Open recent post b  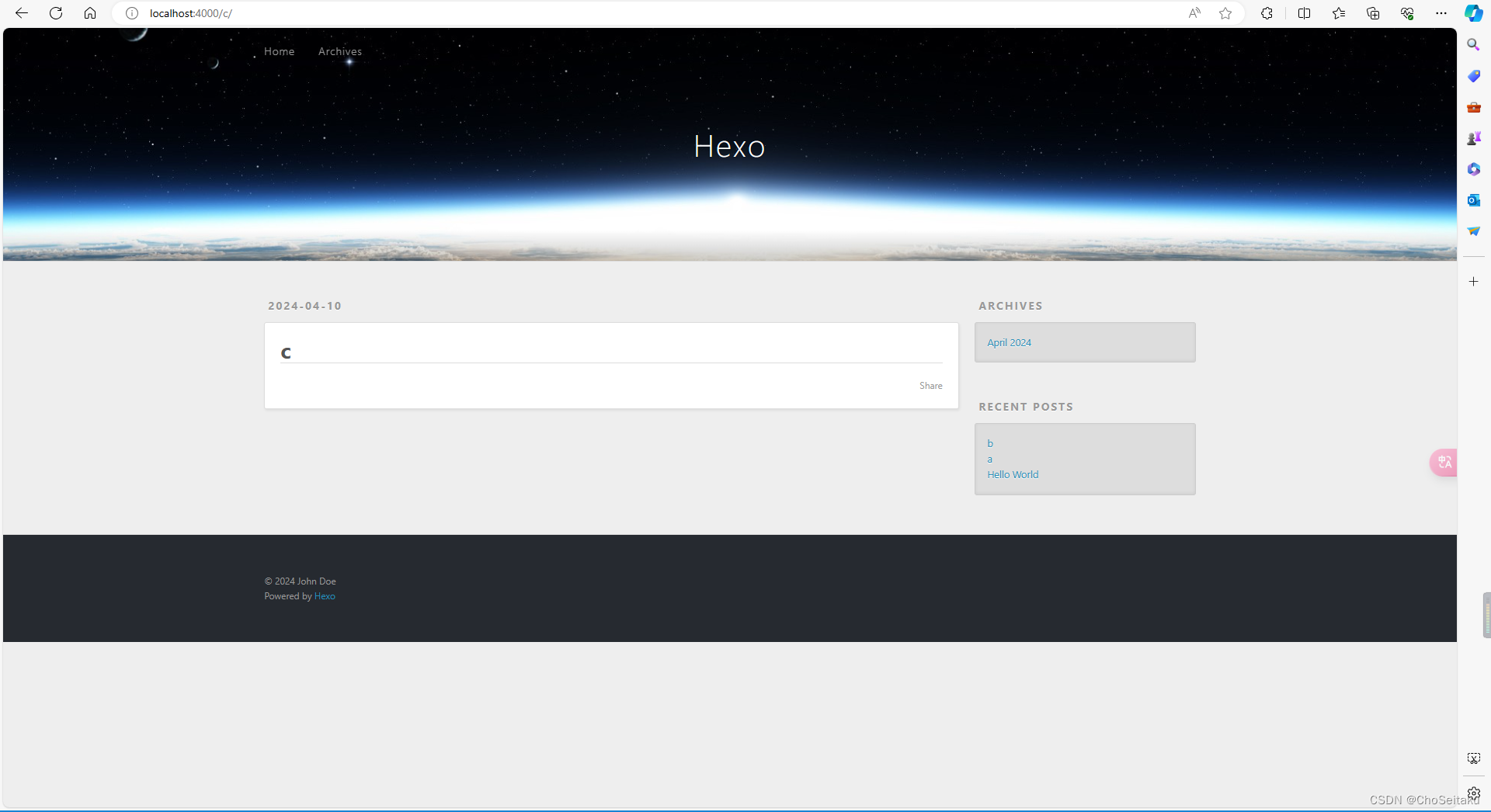click(990, 443)
